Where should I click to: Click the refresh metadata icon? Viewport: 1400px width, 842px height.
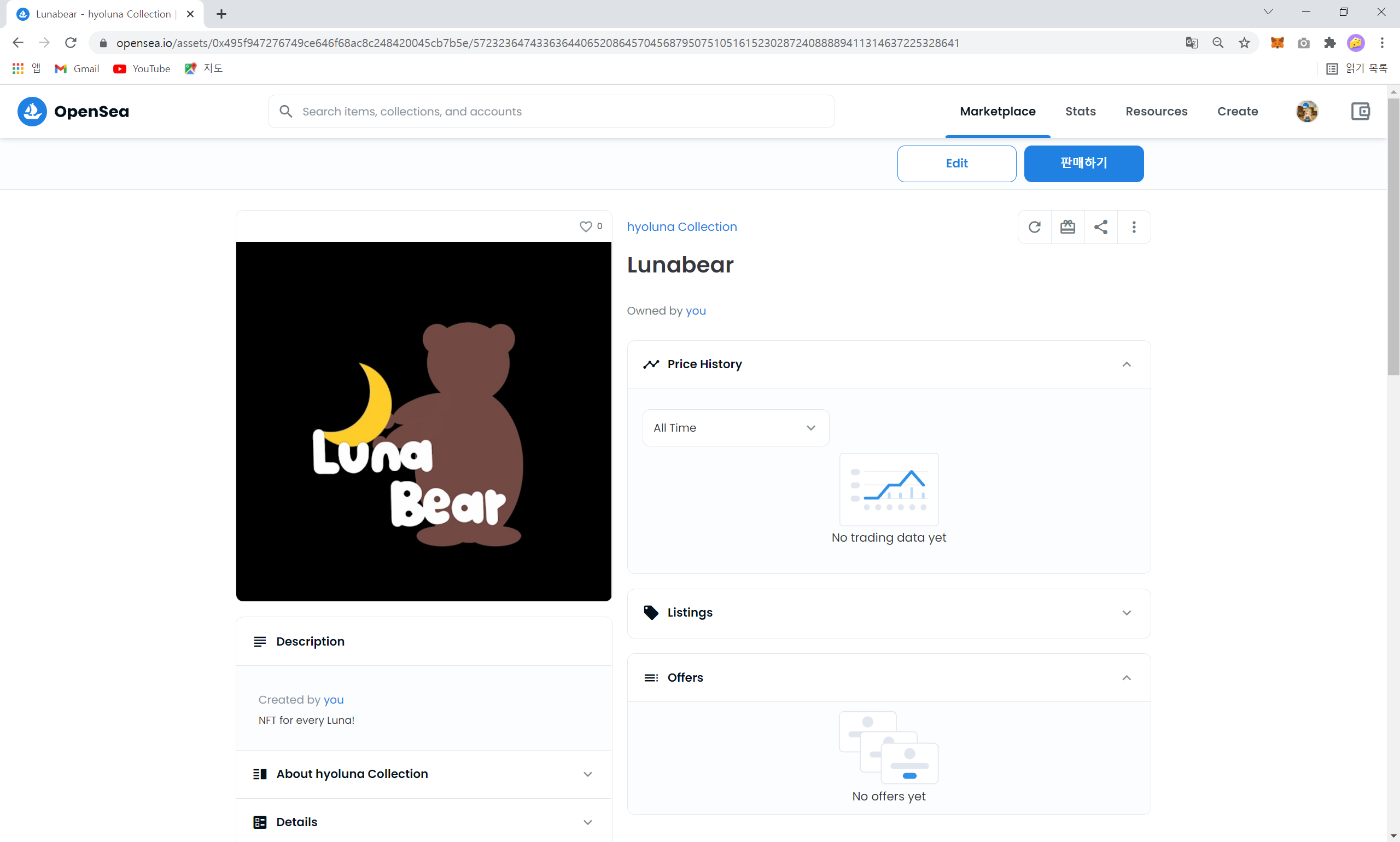tap(1034, 227)
